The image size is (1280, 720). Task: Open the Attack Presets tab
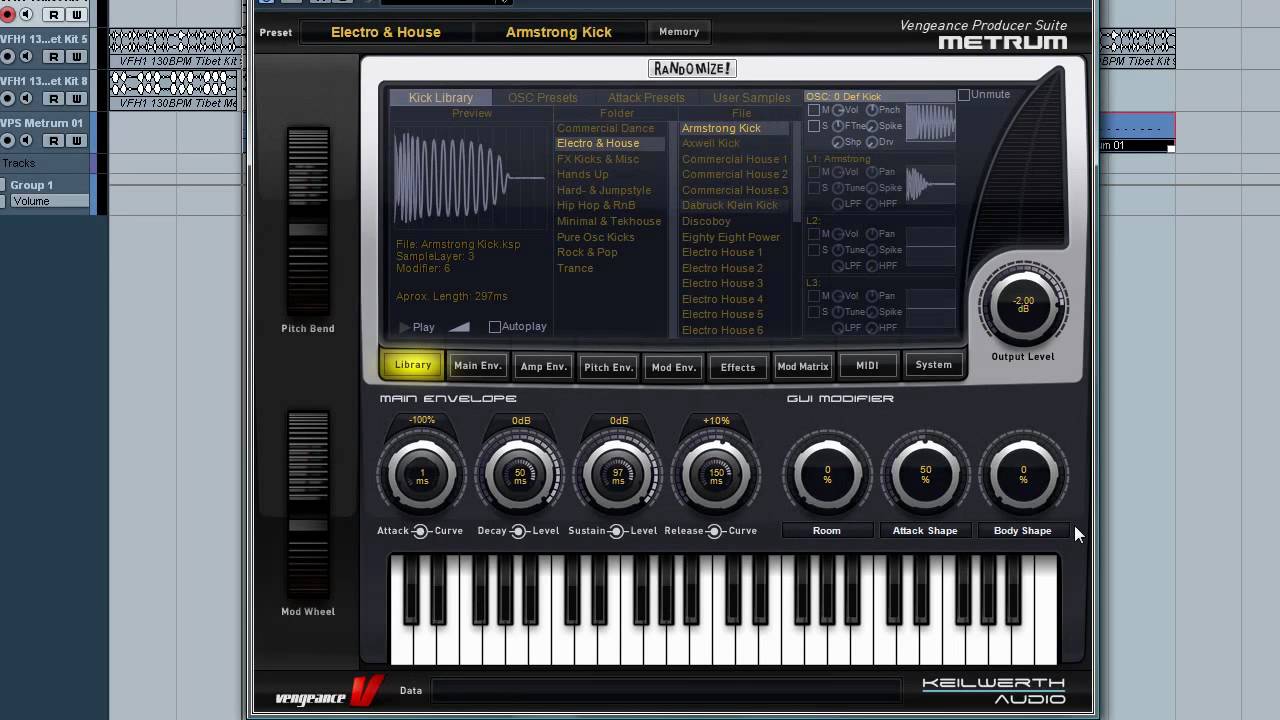tap(646, 98)
